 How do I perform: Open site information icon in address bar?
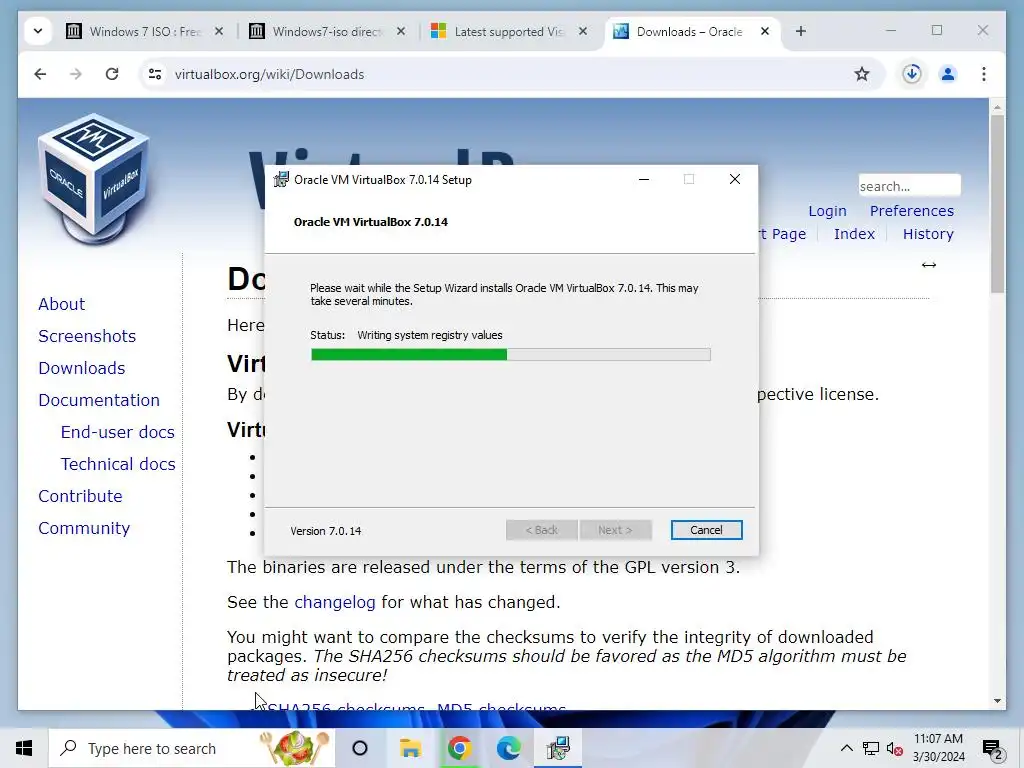[x=155, y=74]
